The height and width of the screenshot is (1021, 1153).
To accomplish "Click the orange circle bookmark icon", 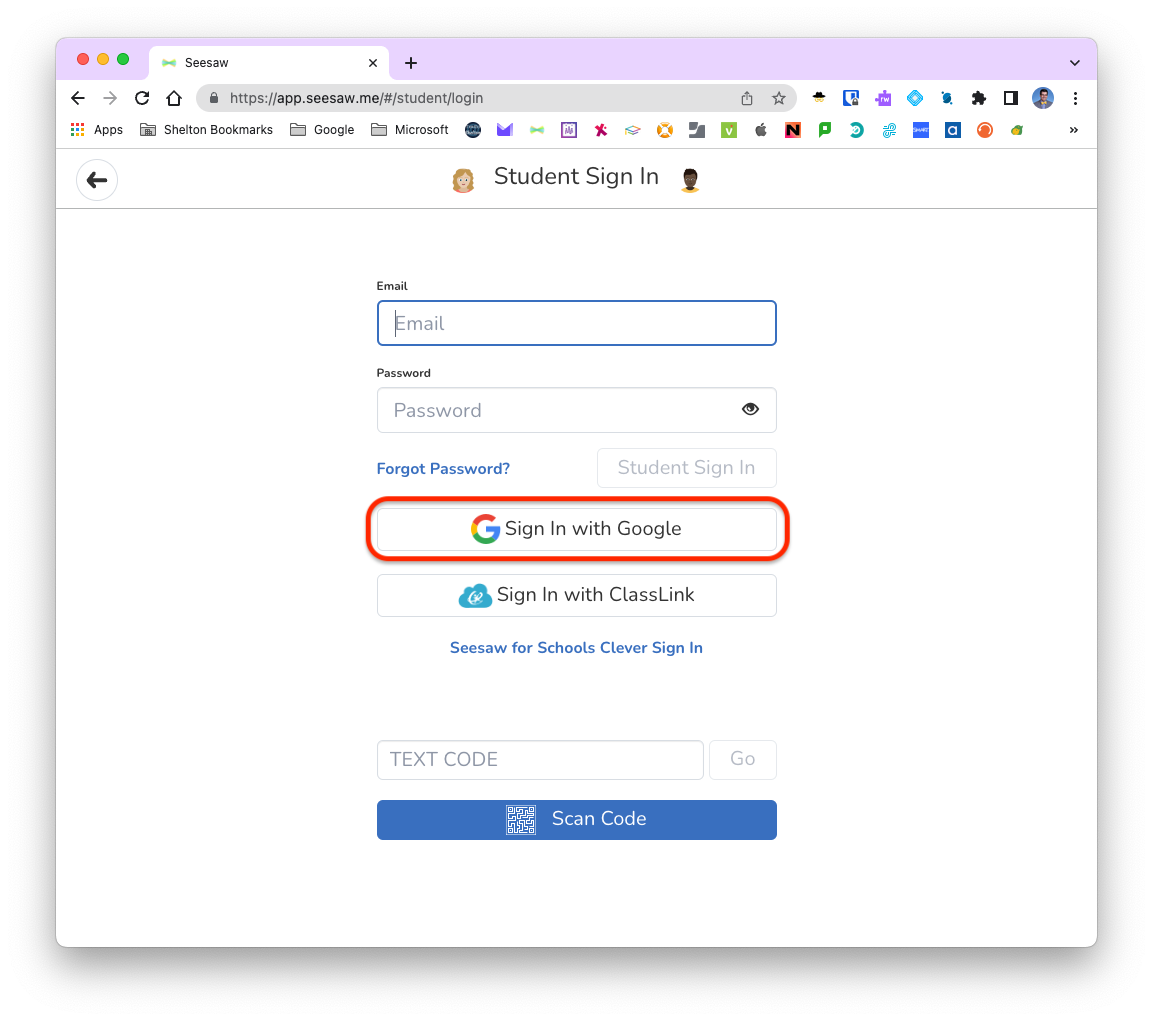I will [985, 130].
